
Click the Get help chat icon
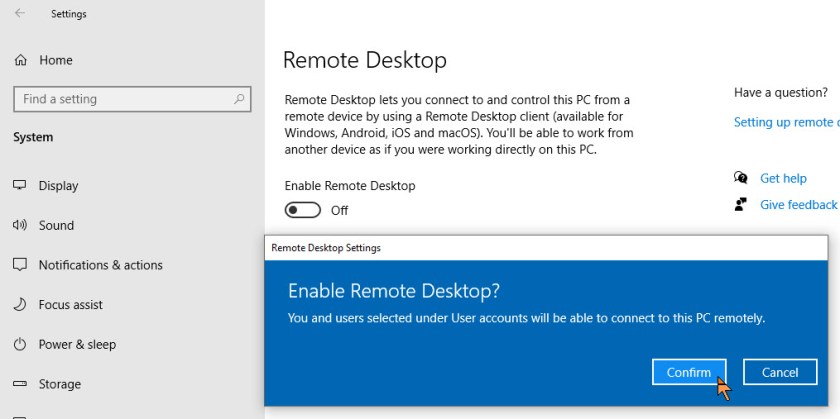click(x=741, y=177)
